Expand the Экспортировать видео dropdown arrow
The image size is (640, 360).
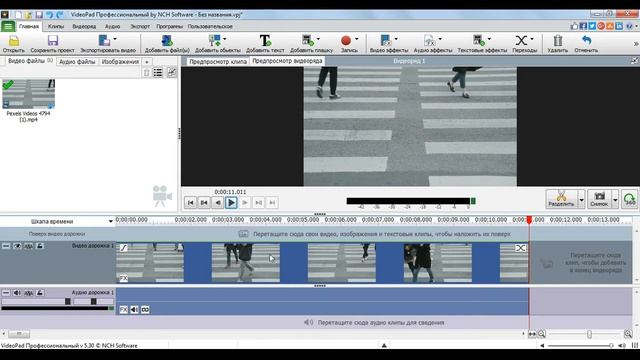tap(115, 39)
